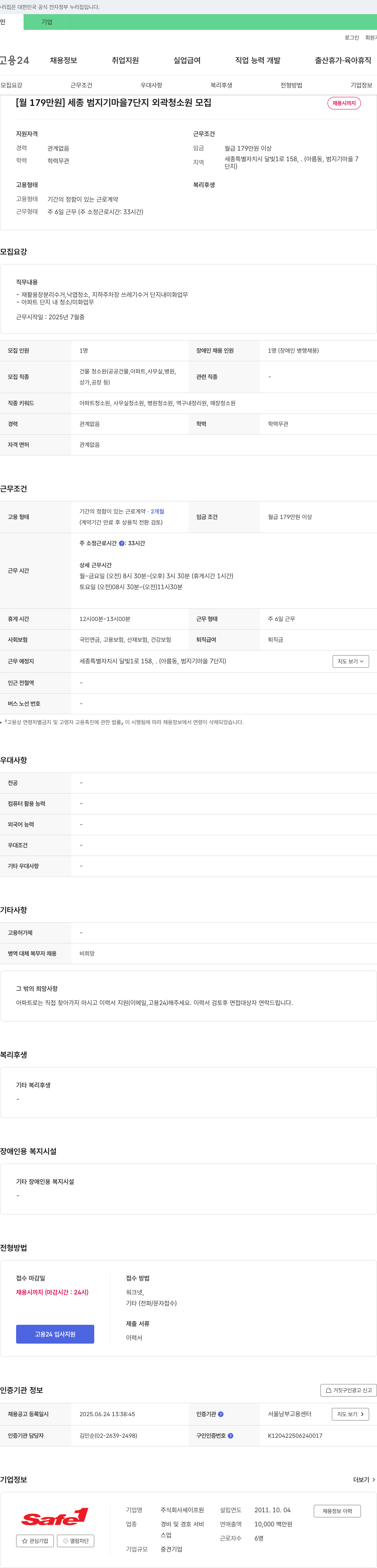
Task: Jump to 근무조건 section tab
Action: coord(81,85)
